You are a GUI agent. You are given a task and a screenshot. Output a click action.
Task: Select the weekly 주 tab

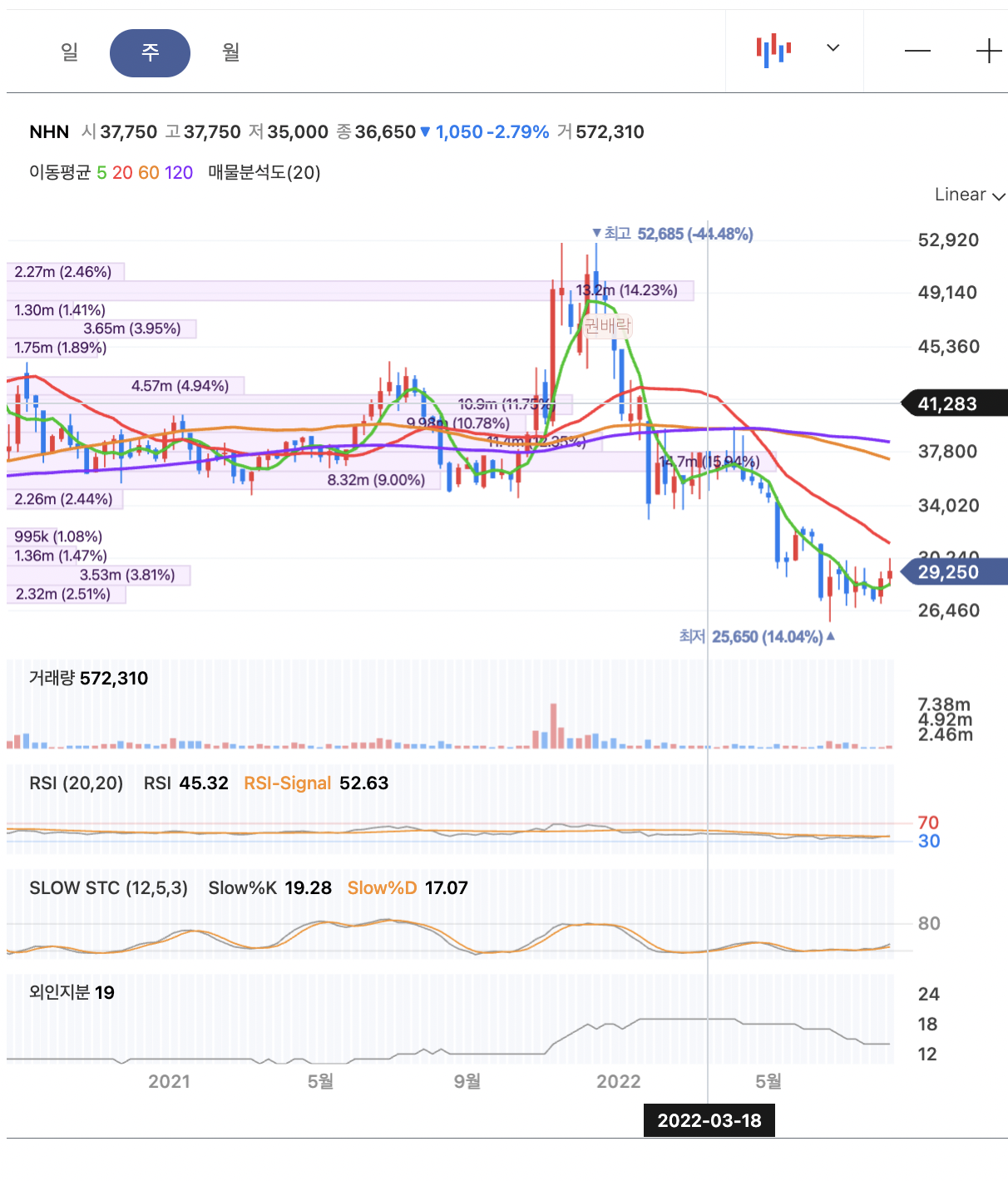pos(150,53)
